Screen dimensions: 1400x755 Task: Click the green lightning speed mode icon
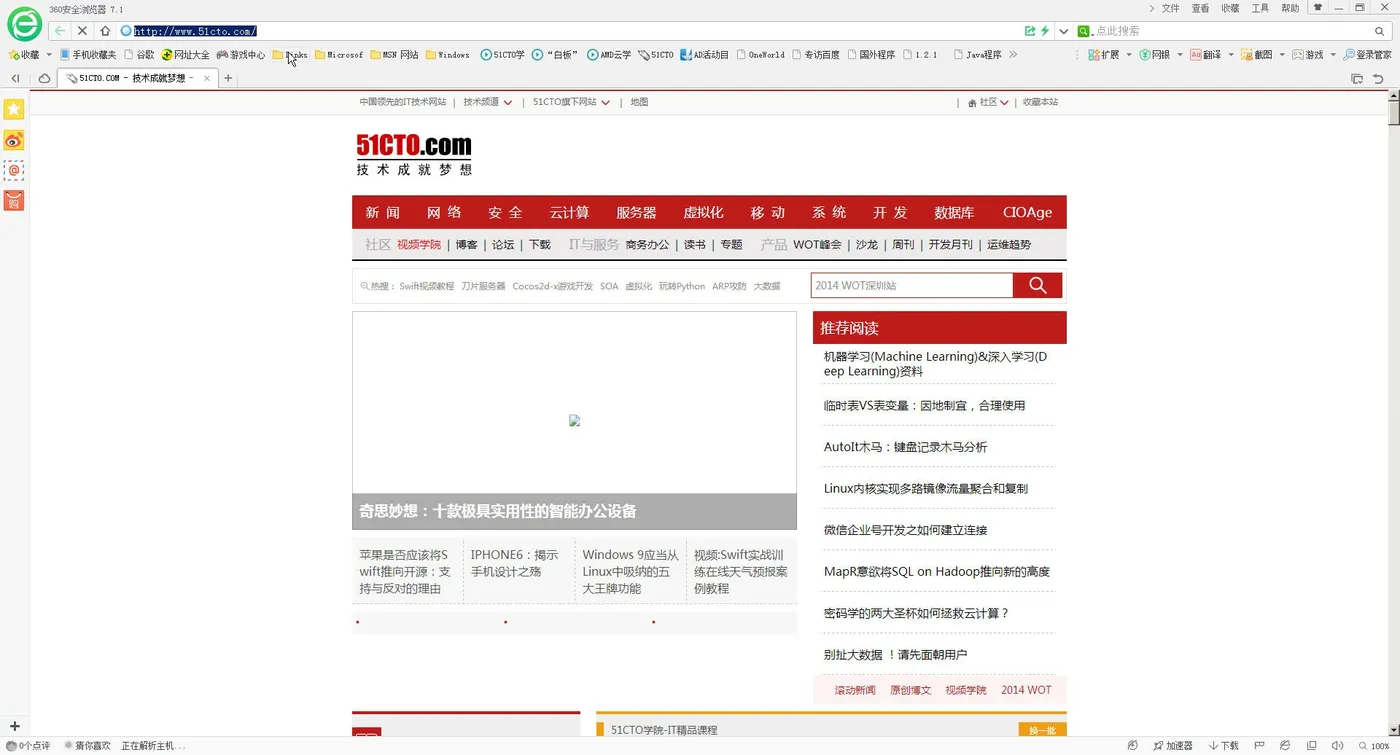[1045, 31]
